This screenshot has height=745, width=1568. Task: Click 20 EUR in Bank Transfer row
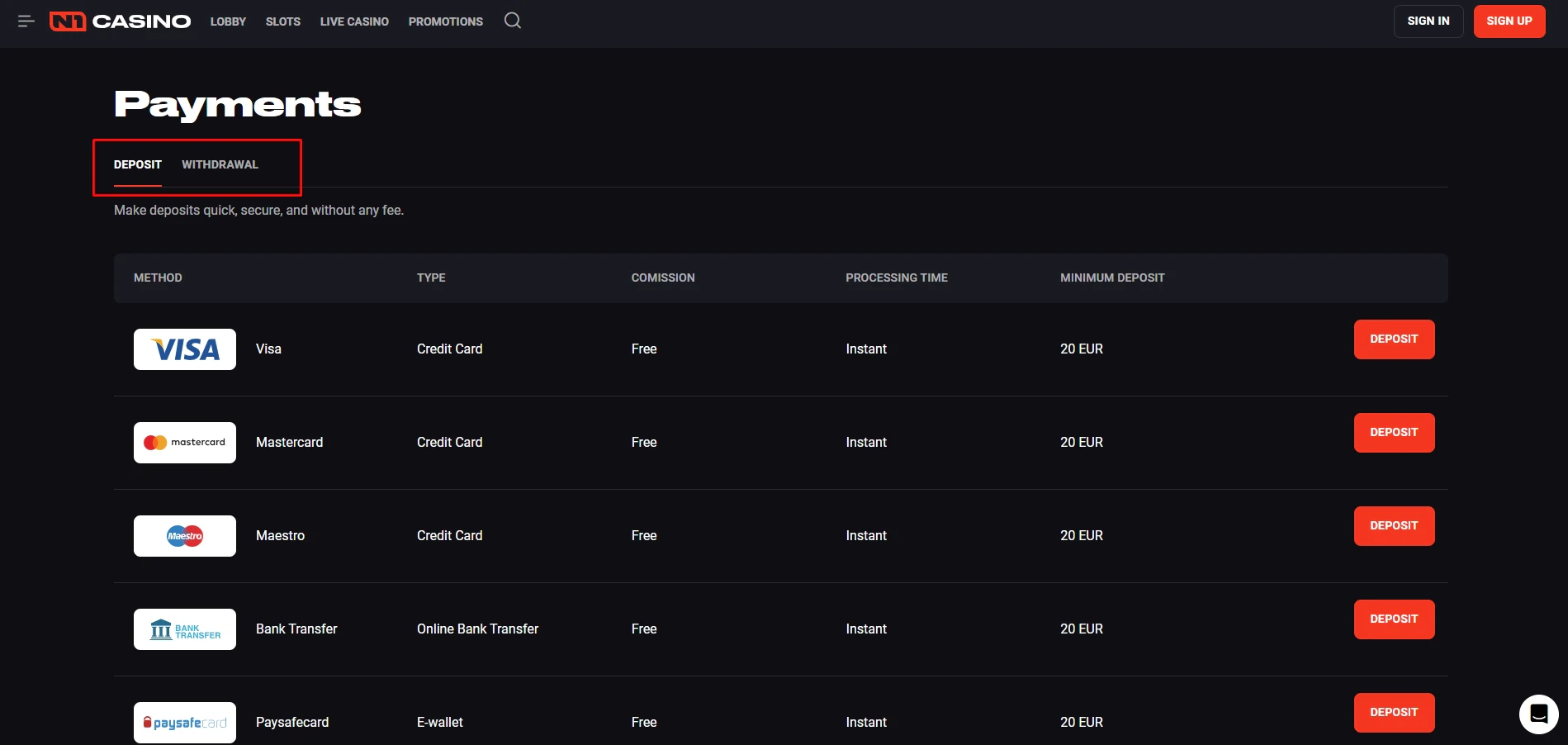(1082, 629)
